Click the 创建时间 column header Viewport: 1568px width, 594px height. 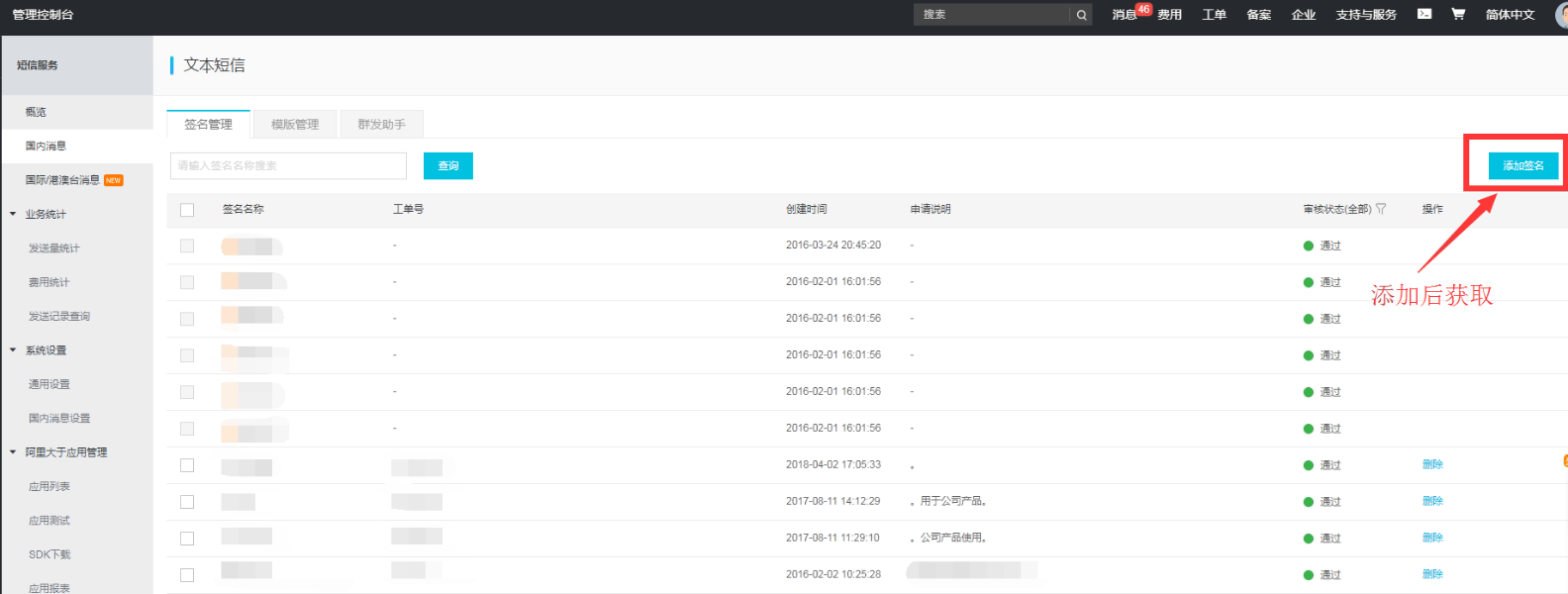coord(807,209)
